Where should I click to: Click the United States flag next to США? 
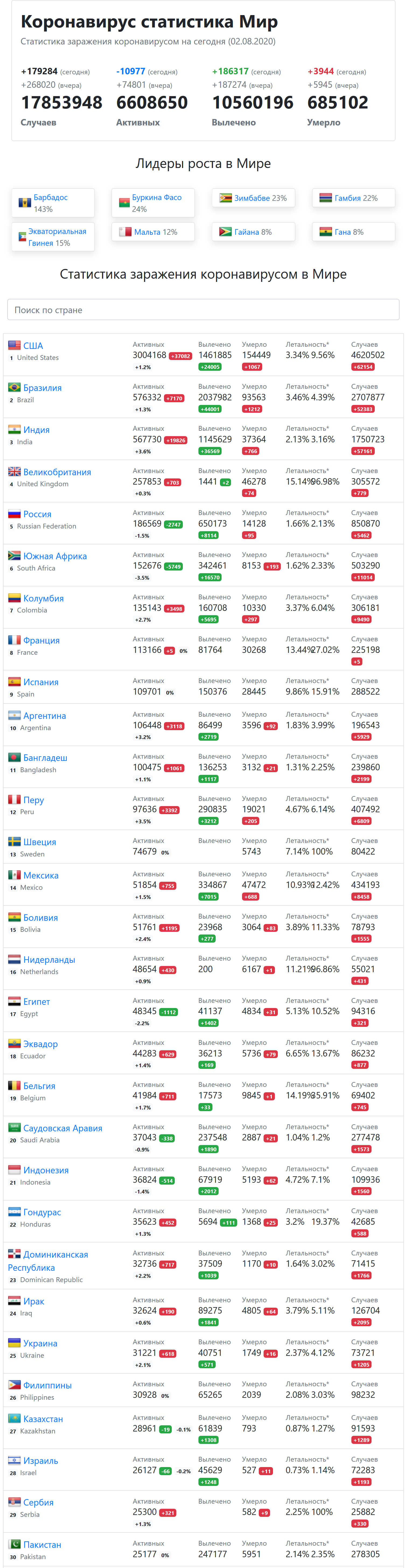(14, 345)
